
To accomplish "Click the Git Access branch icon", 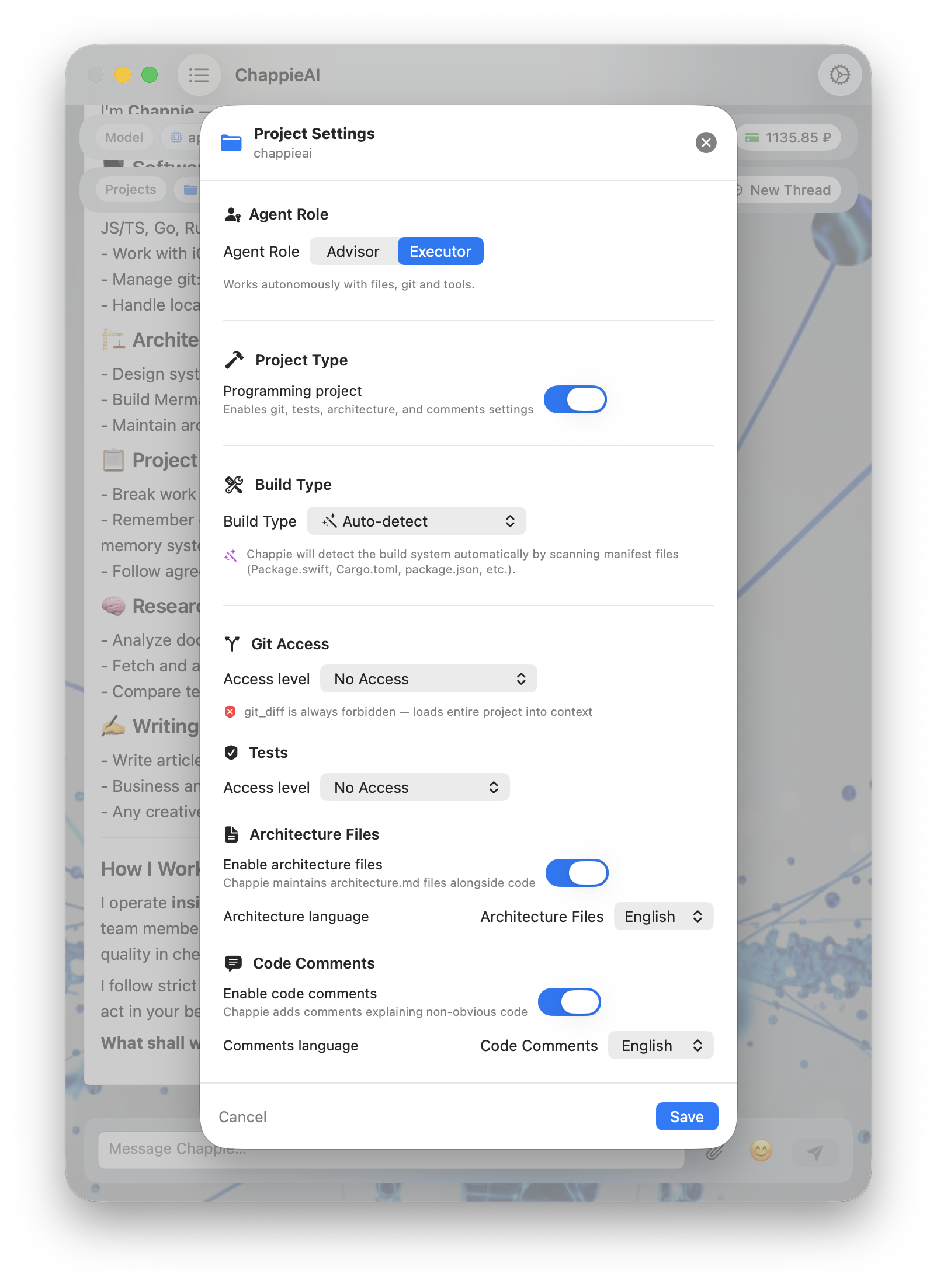I will (232, 644).
